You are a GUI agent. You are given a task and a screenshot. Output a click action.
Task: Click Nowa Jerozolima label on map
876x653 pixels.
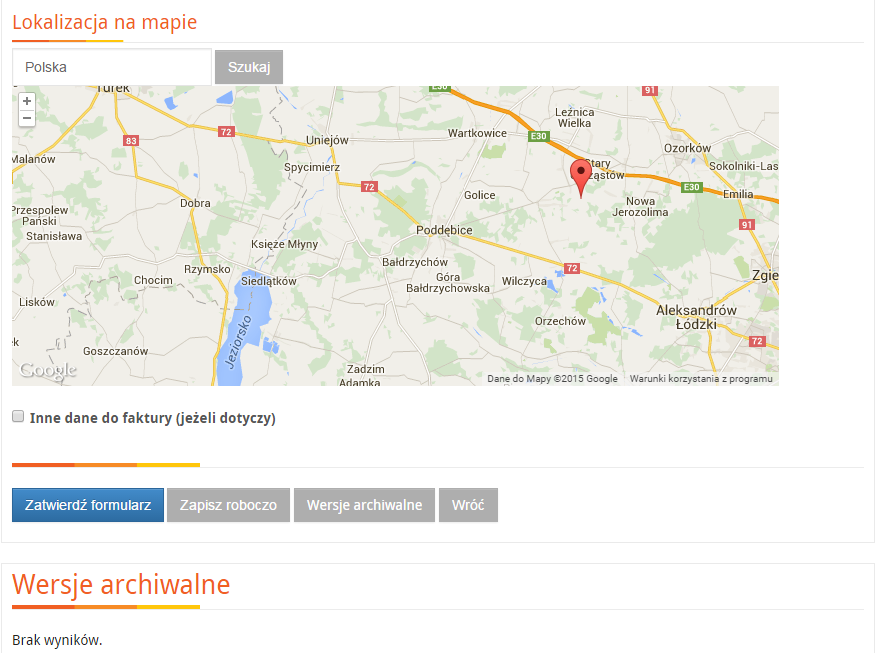(640, 207)
